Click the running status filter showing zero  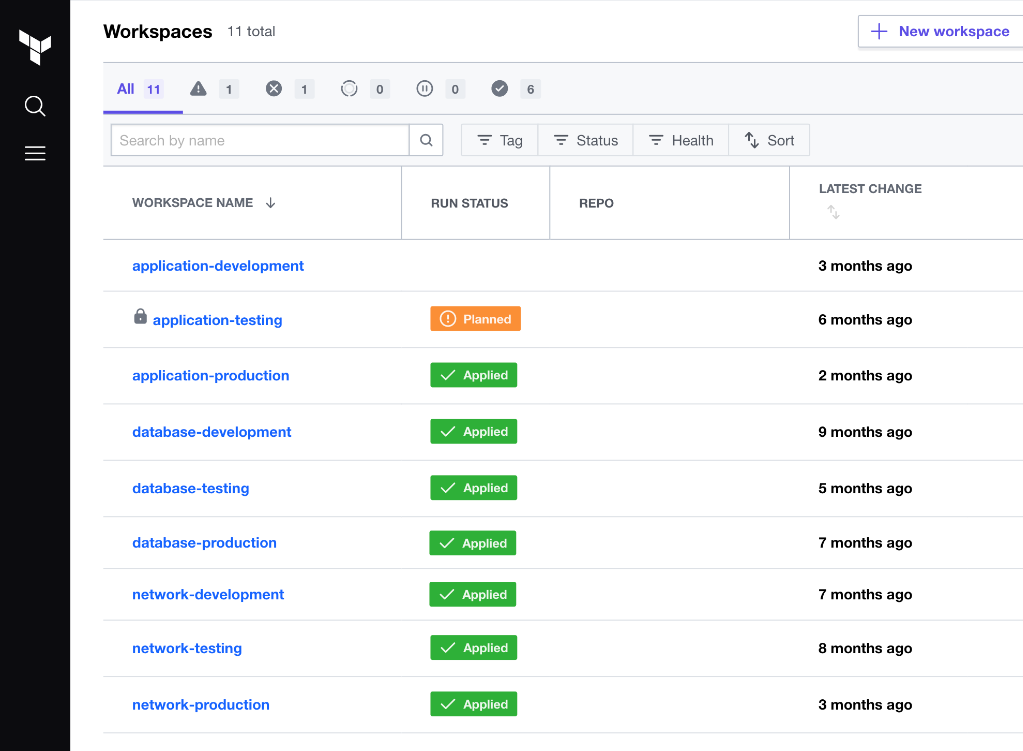pos(350,88)
